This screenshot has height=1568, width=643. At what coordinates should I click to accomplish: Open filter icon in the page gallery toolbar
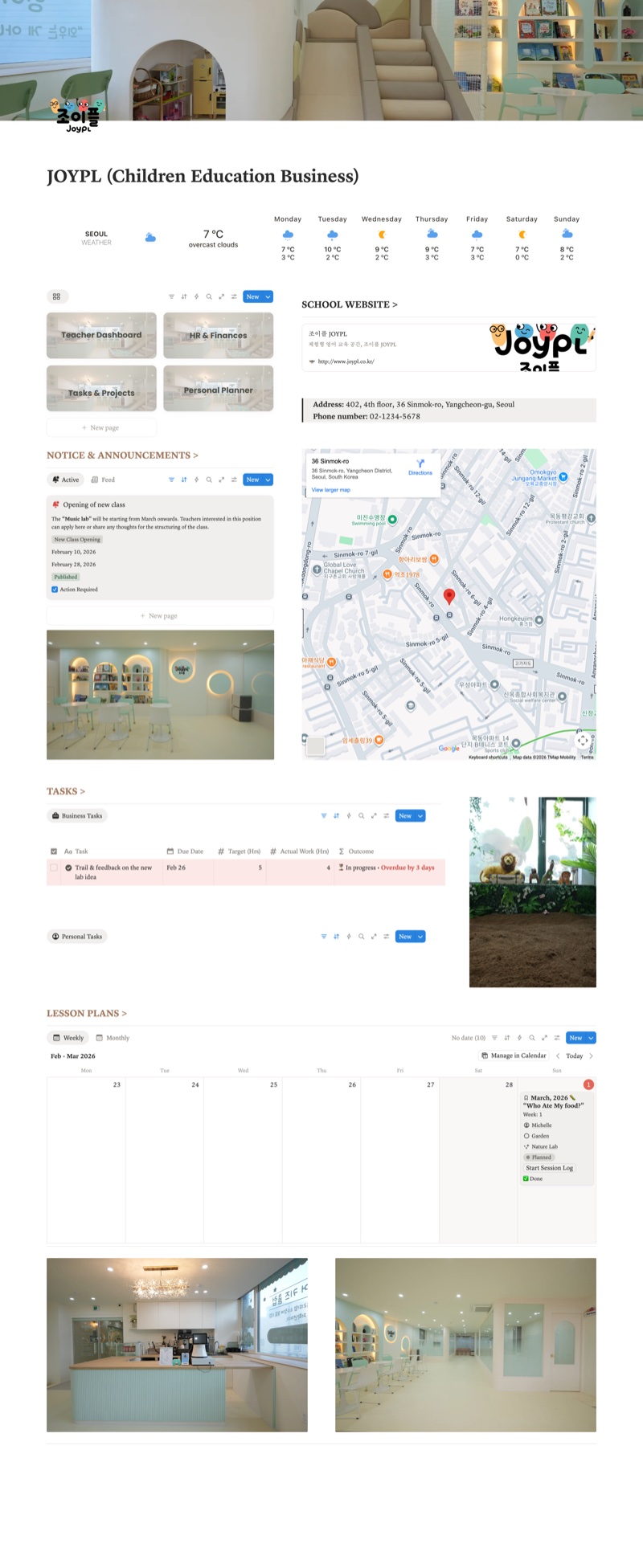pyautogui.click(x=171, y=296)
